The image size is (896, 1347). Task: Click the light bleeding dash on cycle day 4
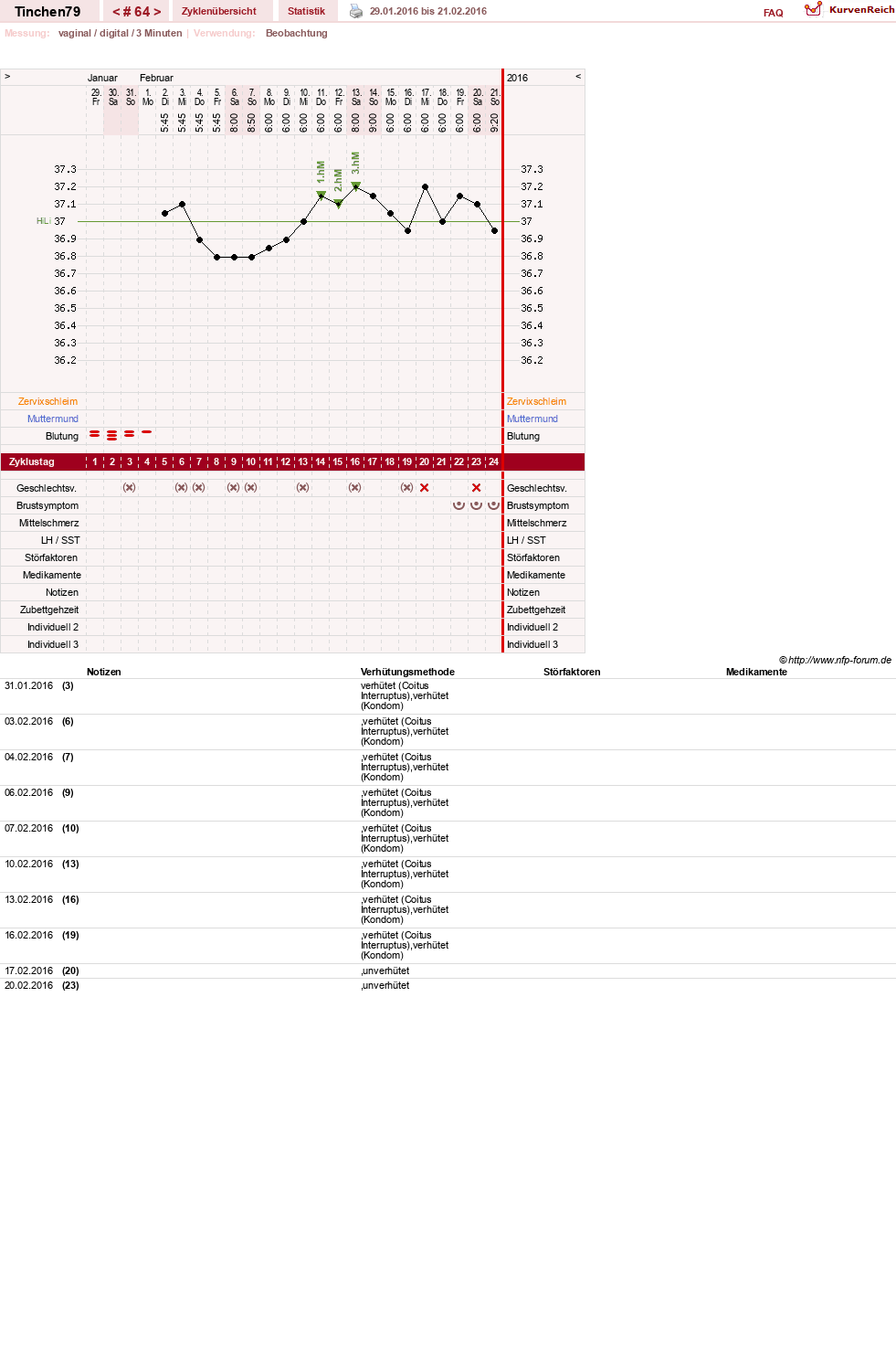147,431
